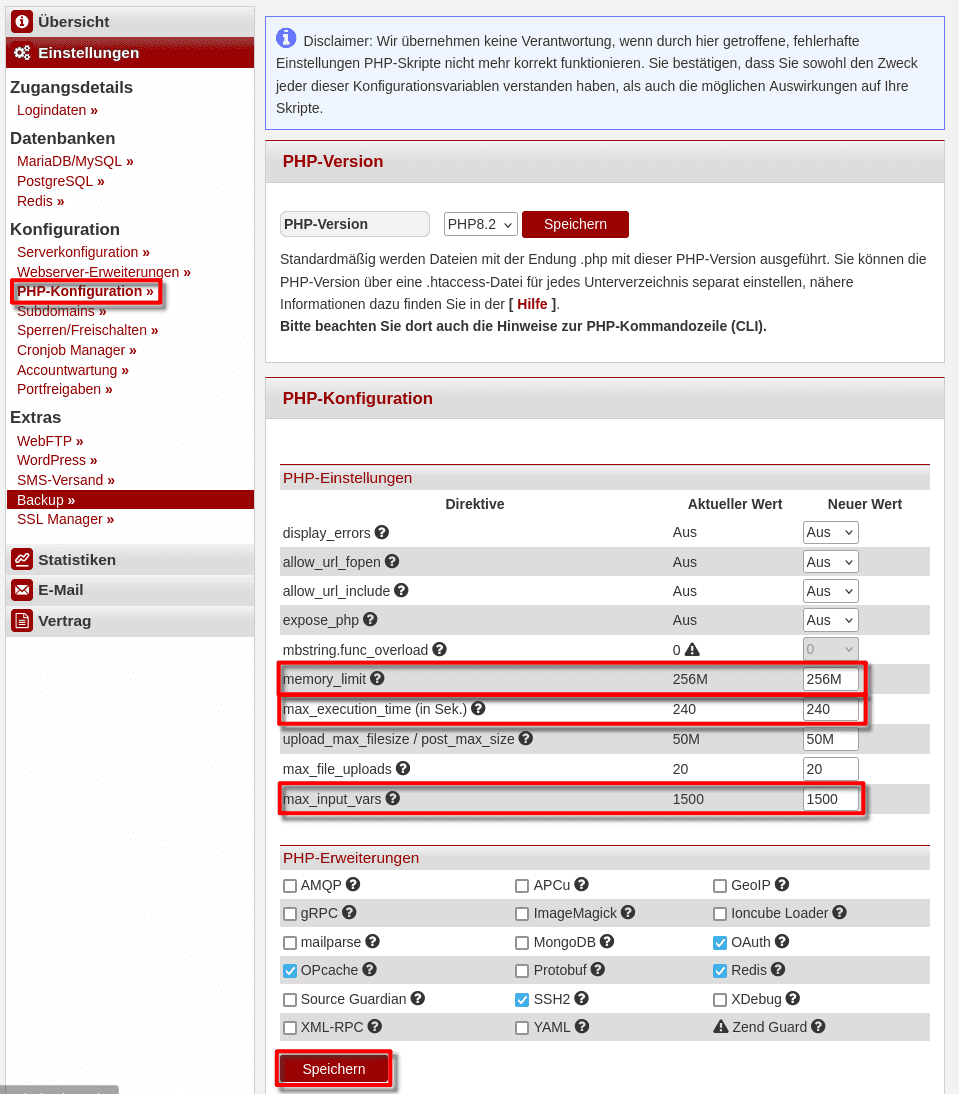Click the help icon beside memory_limit

(377, 678)
